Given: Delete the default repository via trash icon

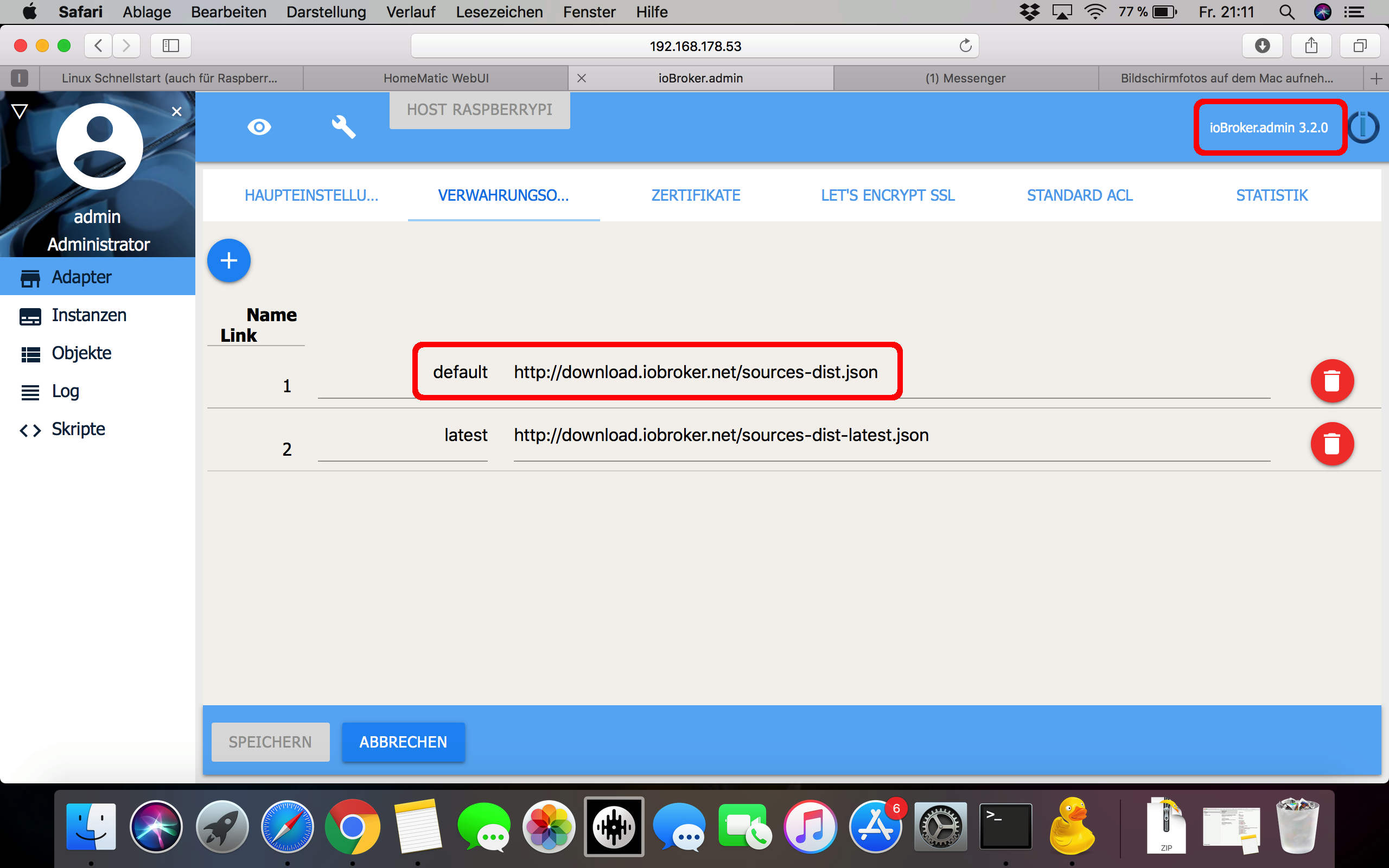Looking at the screenshot, I should tap(1332, 381).
